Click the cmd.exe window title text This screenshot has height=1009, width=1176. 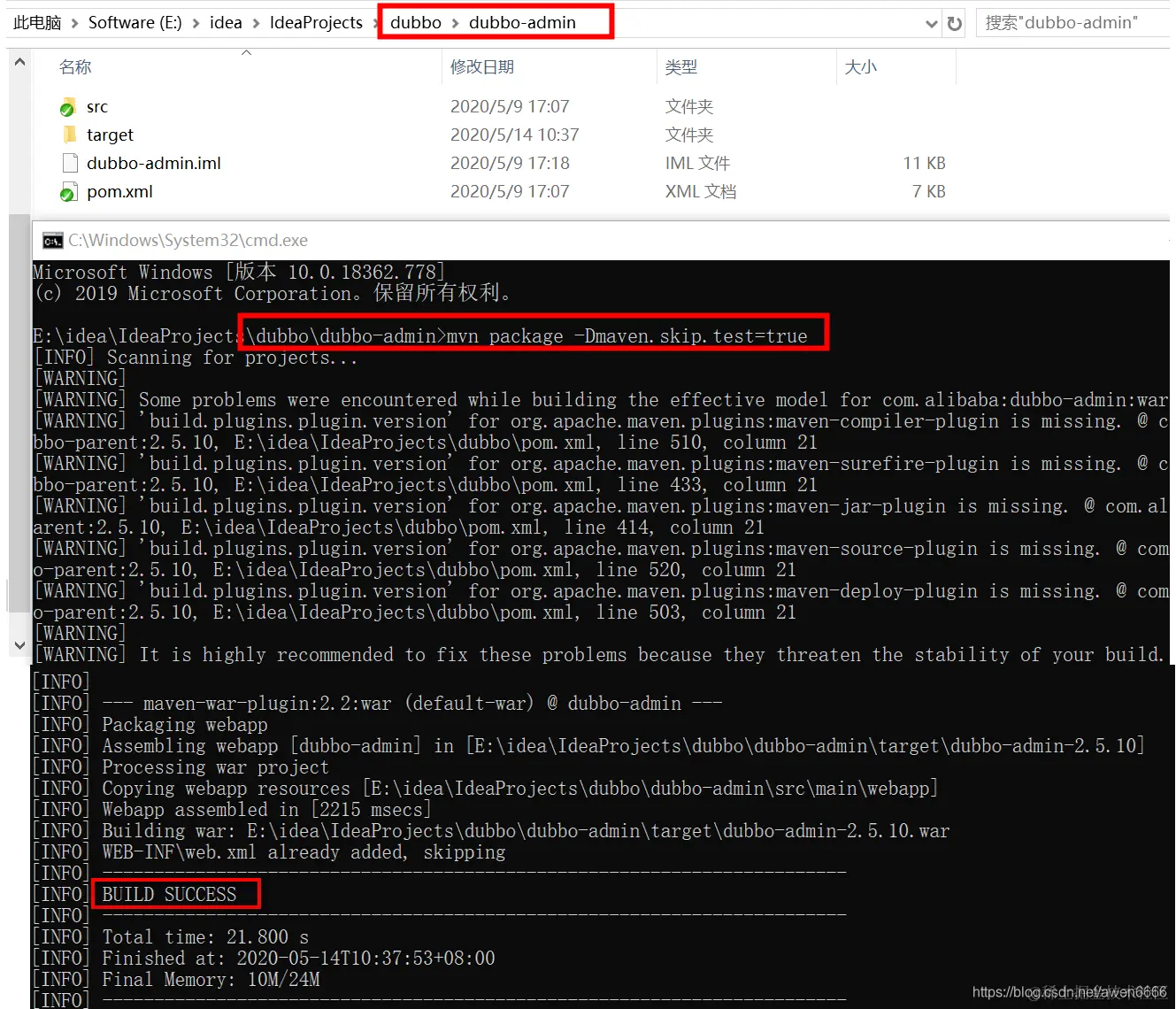188,241
